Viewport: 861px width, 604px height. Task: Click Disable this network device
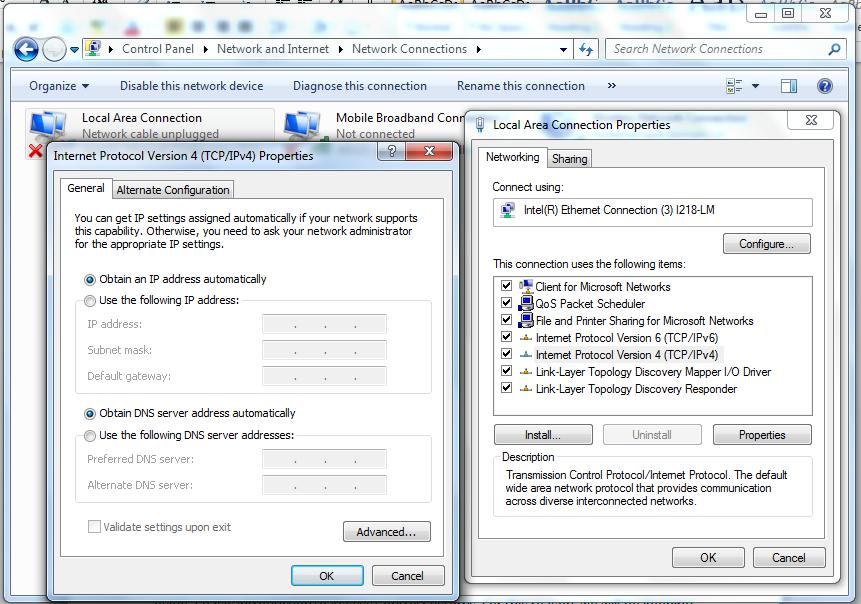point(192,86)
